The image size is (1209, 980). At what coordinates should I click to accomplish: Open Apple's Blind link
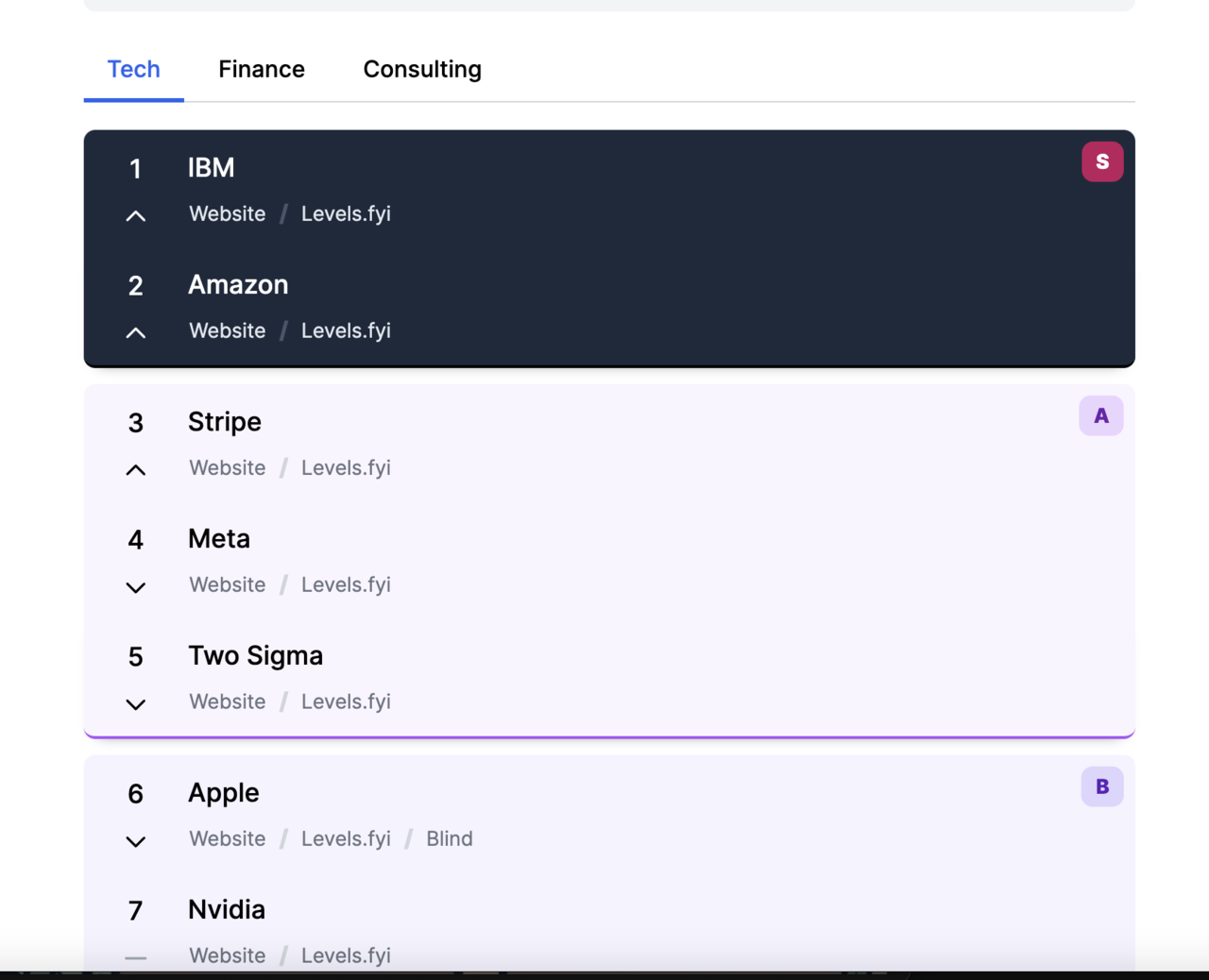click(450, 838)
